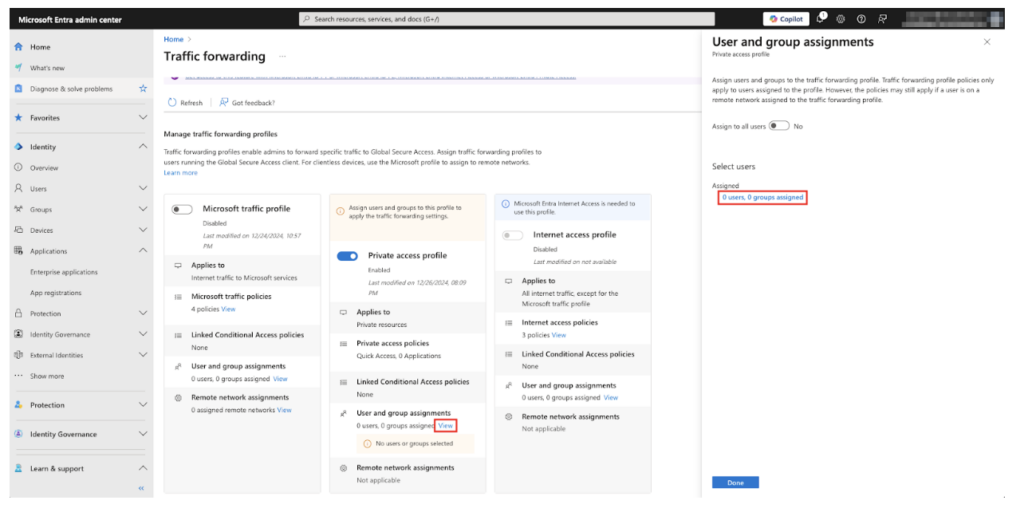Click the Learn more link
The width and height of the screenshot is (1024, 512).
coord(180,173)
